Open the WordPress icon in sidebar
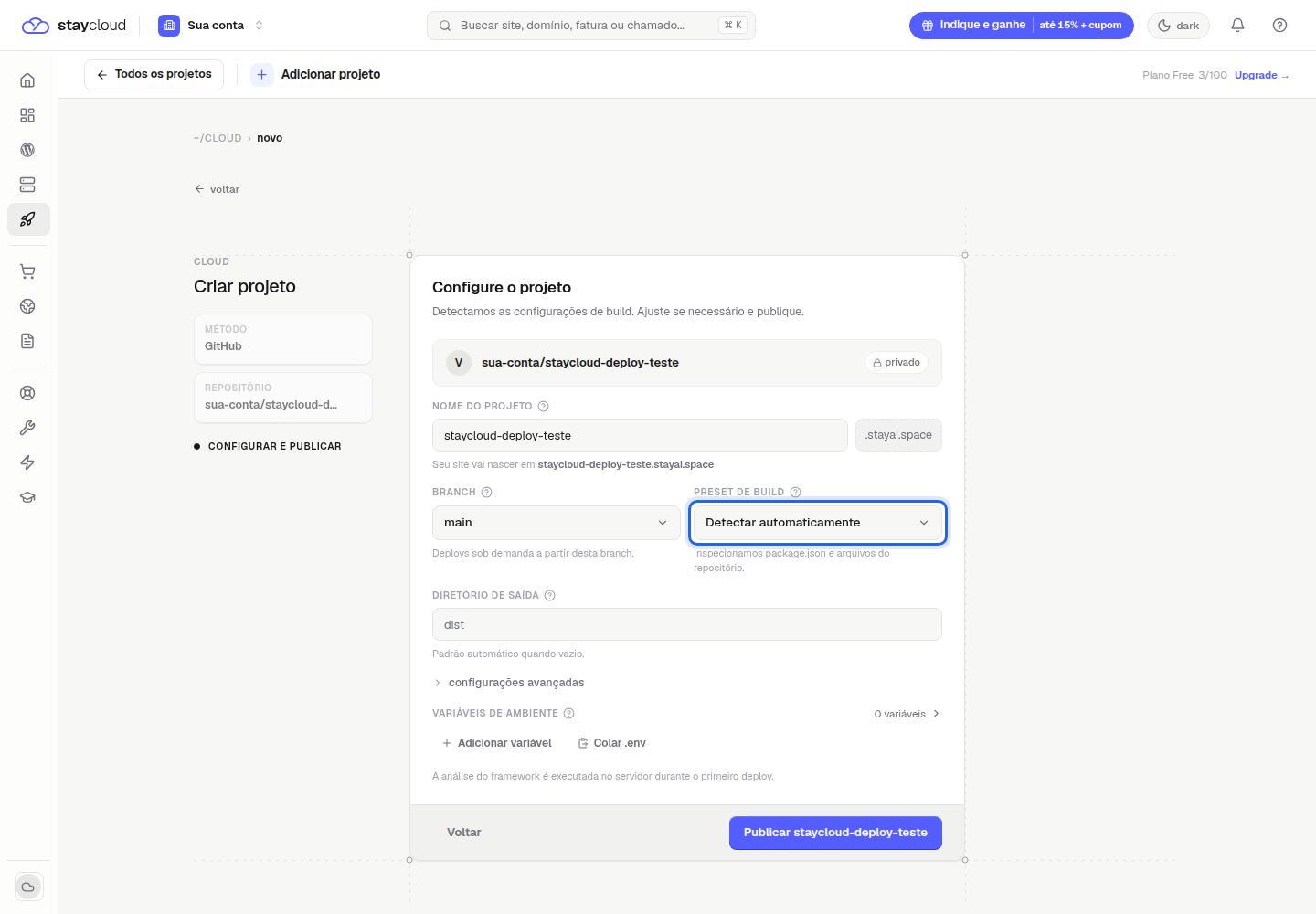This screenshot has height=914, width=1316. coord(27,150)
